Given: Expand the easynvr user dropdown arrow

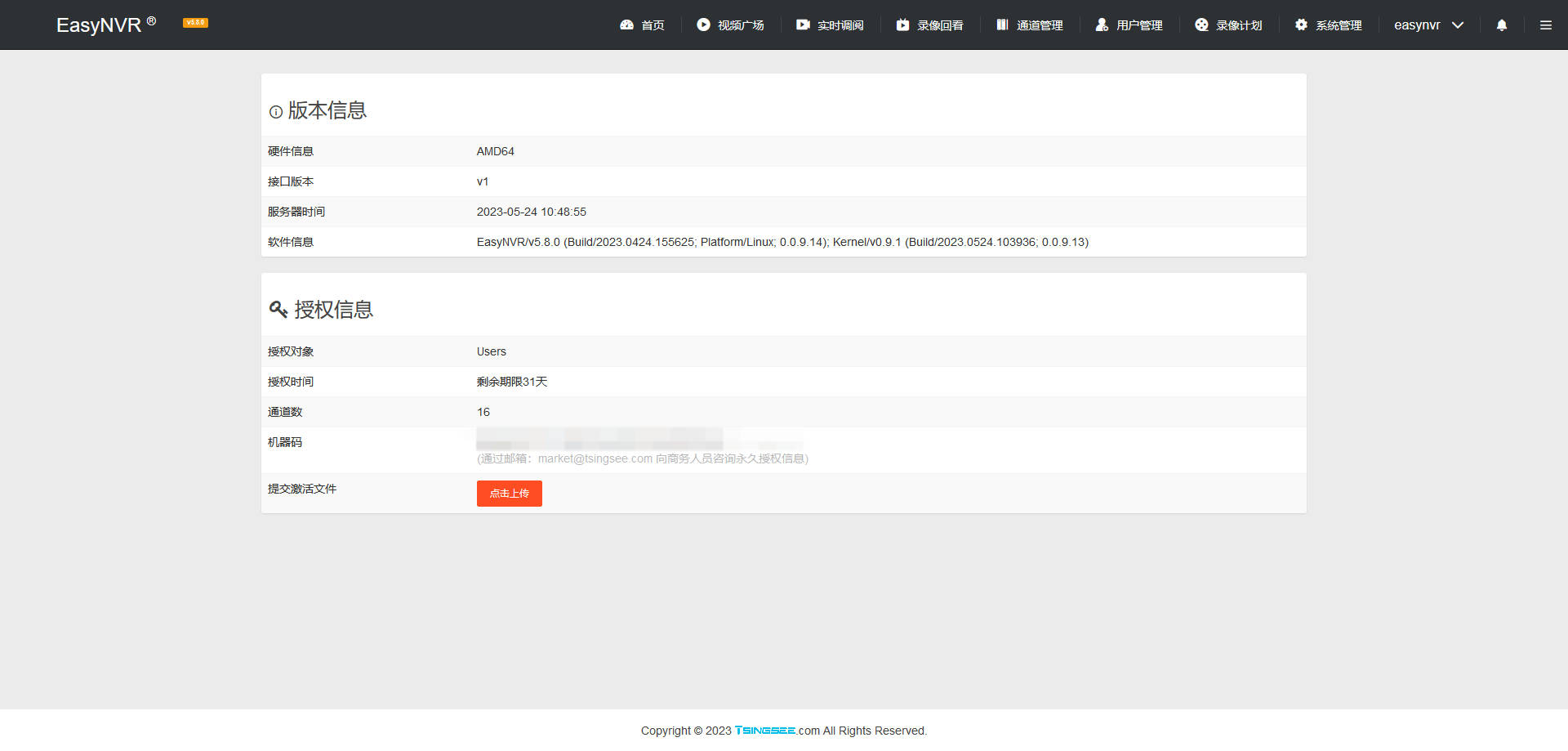Looking at the screenshot, I should [1458, 25].
